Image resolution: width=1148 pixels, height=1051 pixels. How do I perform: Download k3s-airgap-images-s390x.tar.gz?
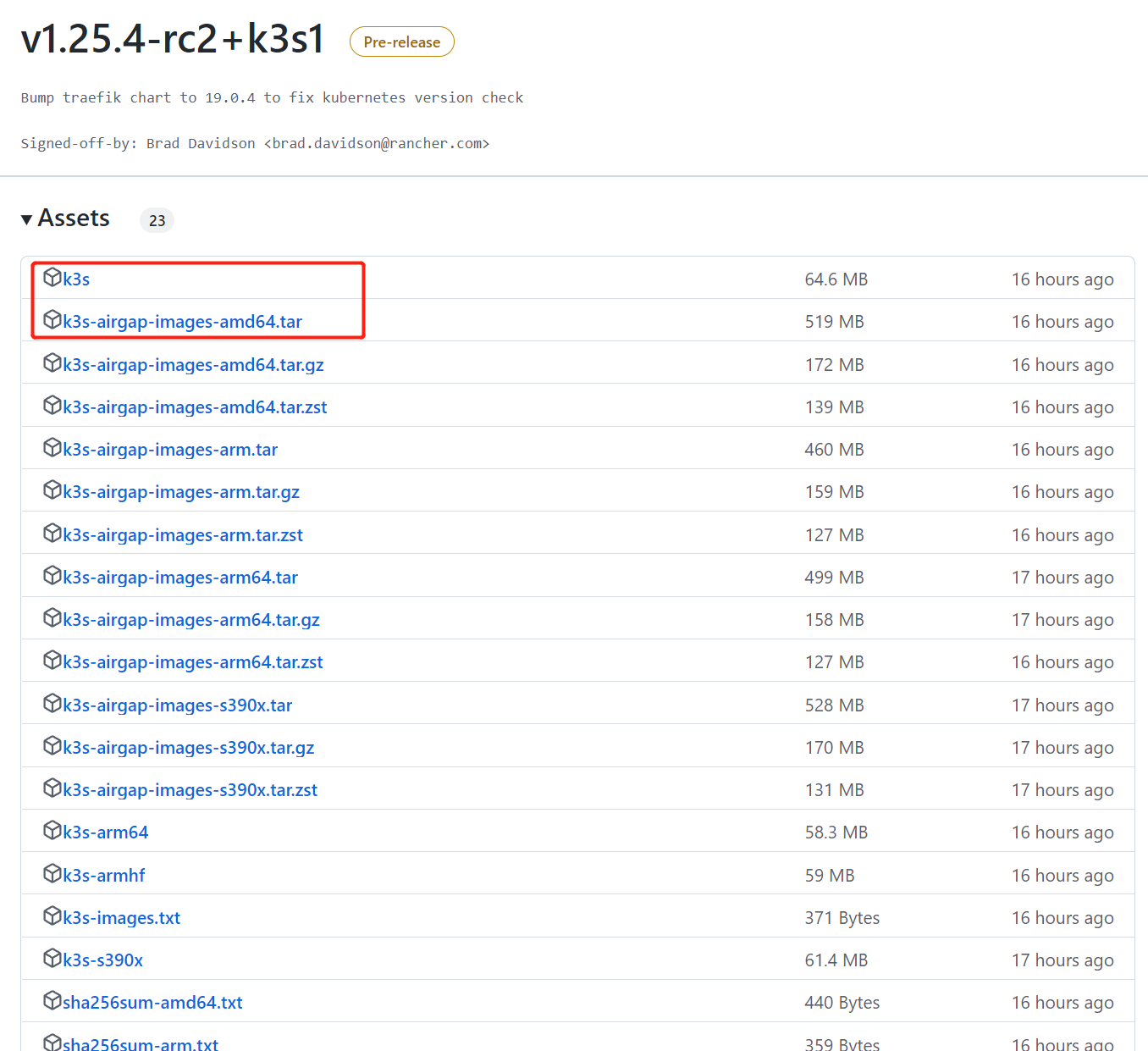[x=189, y=748]
